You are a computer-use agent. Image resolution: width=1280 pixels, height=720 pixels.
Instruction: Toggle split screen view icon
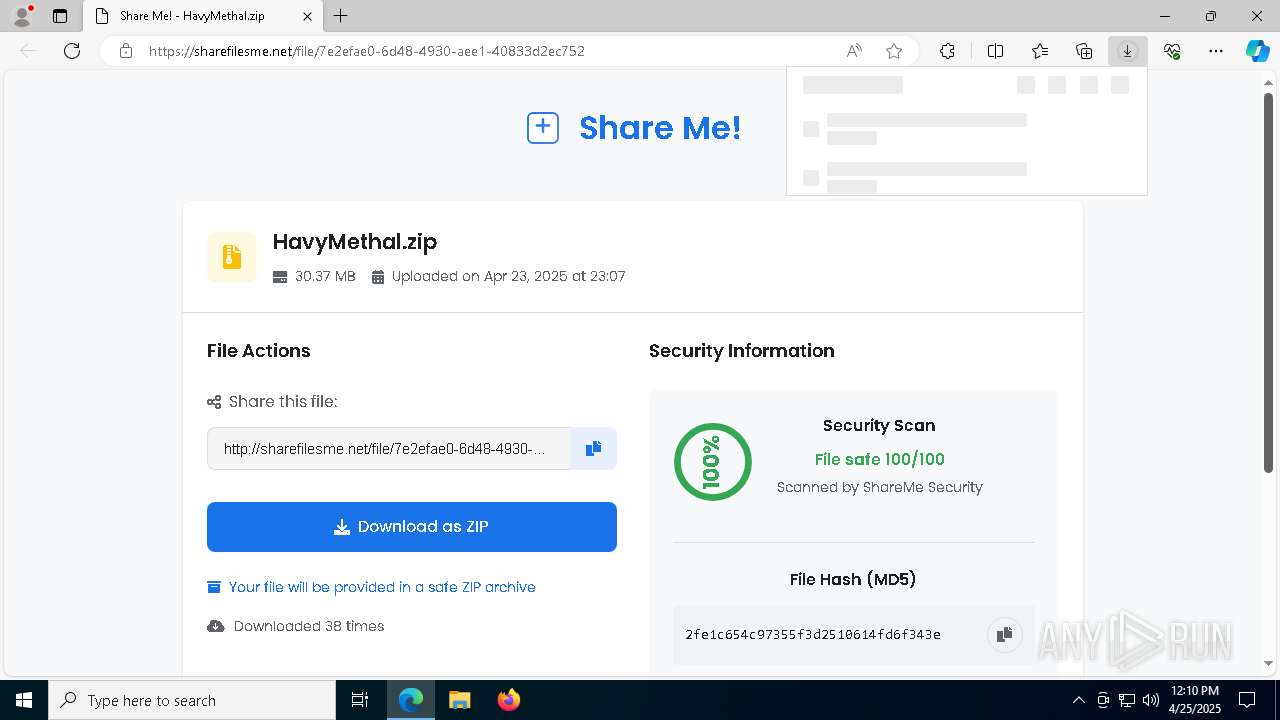pyautogui.click(x=995, y=51)
